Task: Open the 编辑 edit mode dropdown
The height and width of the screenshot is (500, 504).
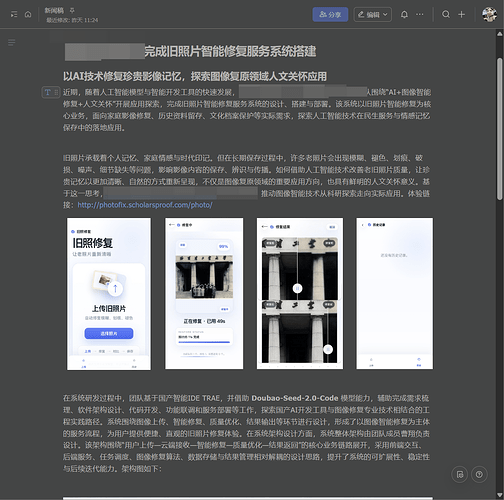Action: click(372, 14)
